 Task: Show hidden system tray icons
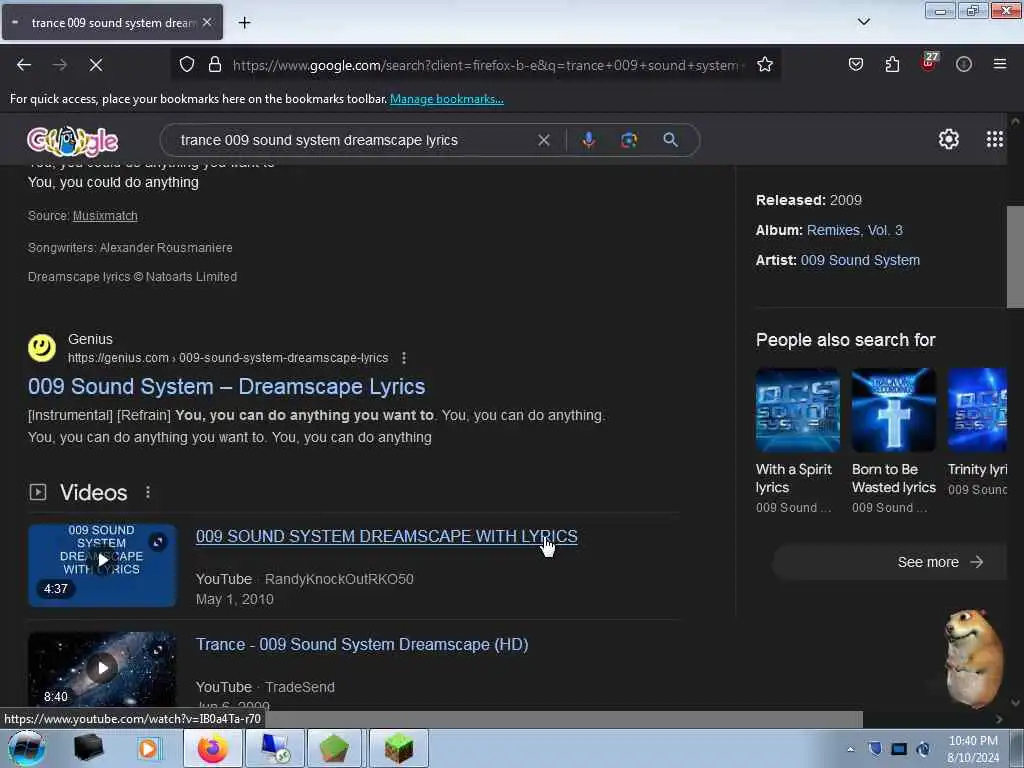(850, 749)
